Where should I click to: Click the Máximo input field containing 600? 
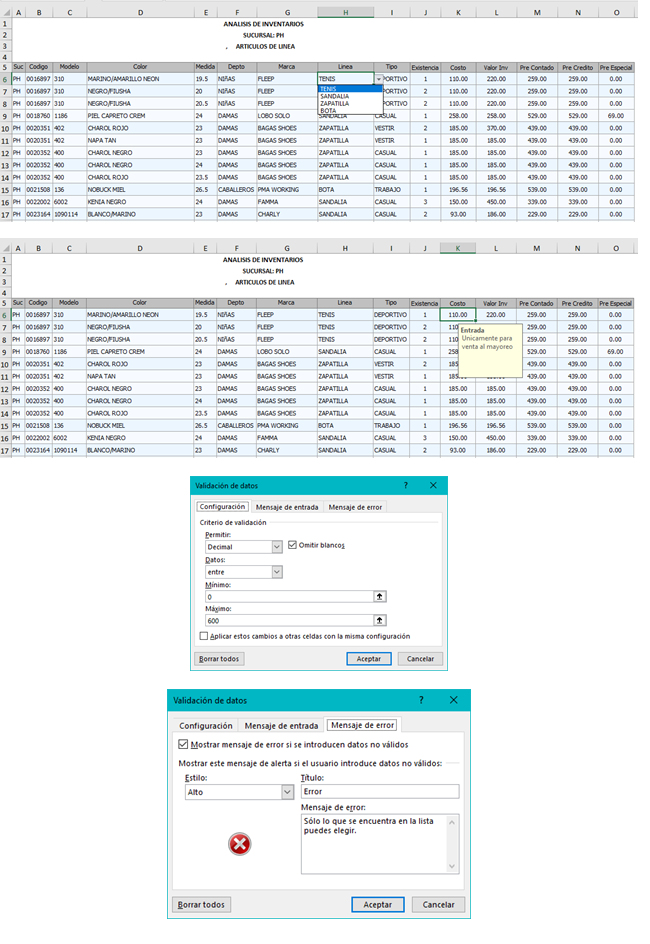tap(289, 620)
